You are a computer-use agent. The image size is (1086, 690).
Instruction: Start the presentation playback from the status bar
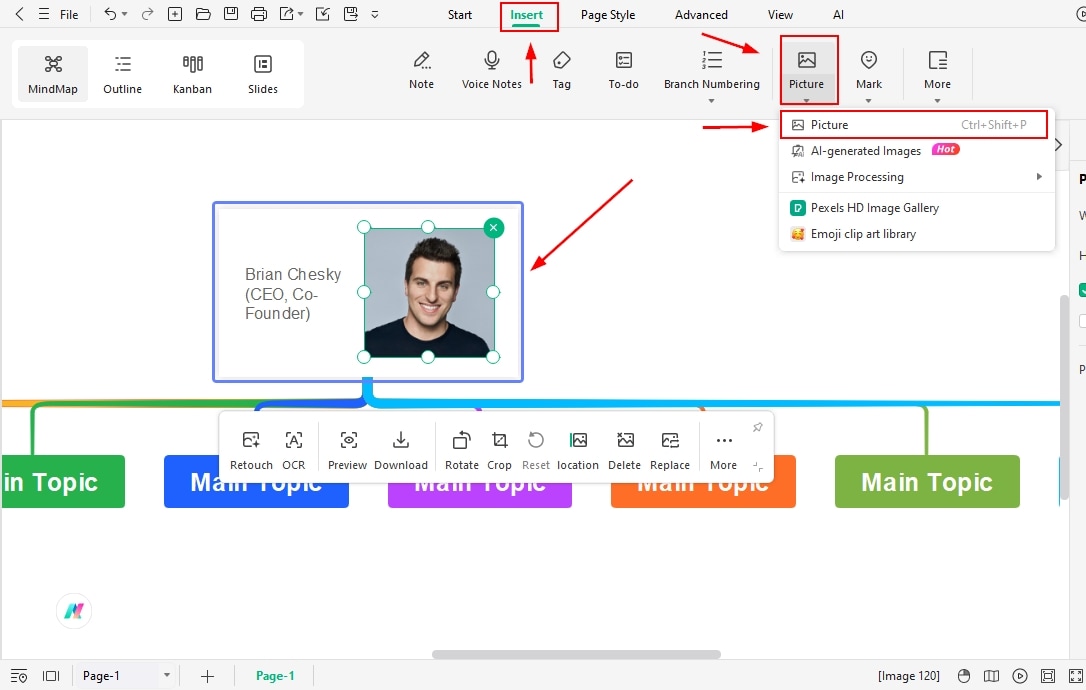(1021, 676)
